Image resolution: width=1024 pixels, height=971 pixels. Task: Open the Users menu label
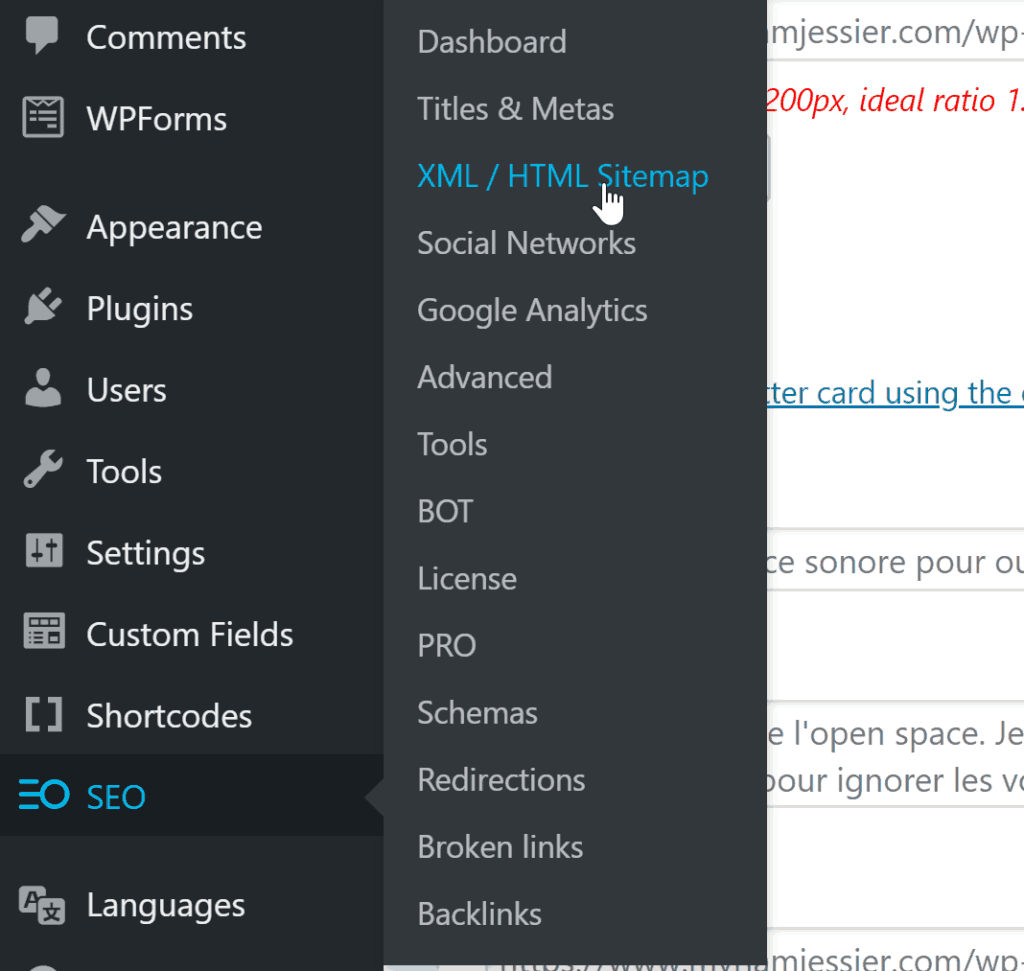tap(127, 390)
